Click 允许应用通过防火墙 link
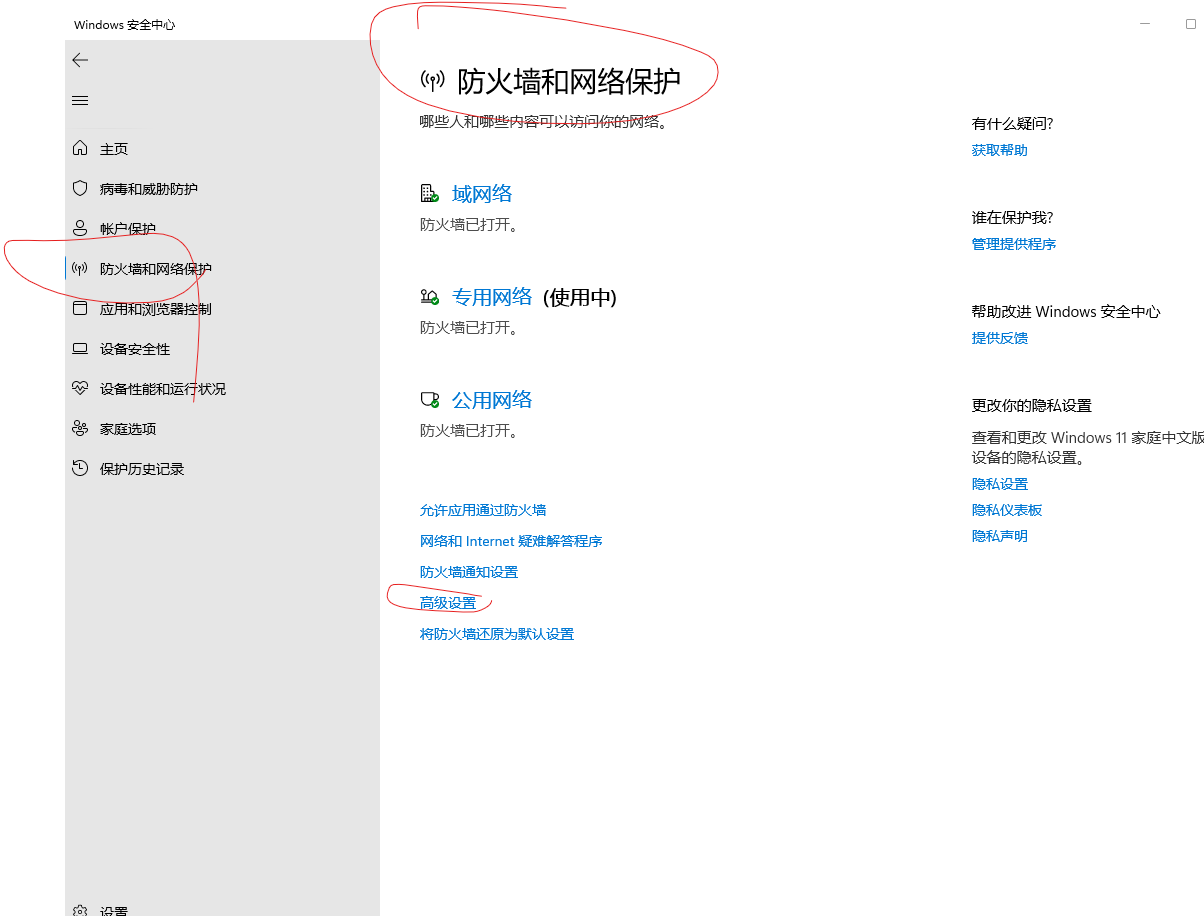 click(x=483, y=510)
